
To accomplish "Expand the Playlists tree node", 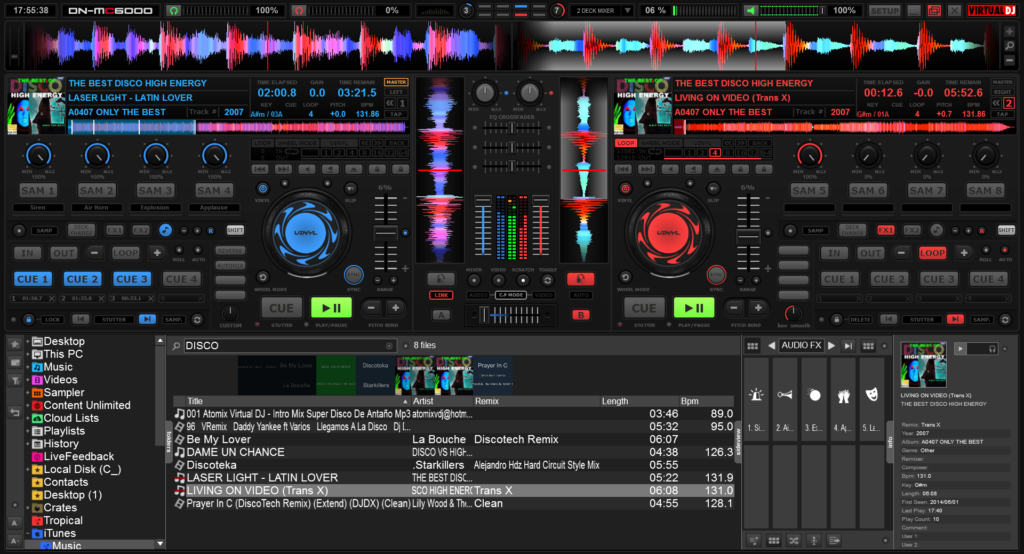I will coord(27,431).
